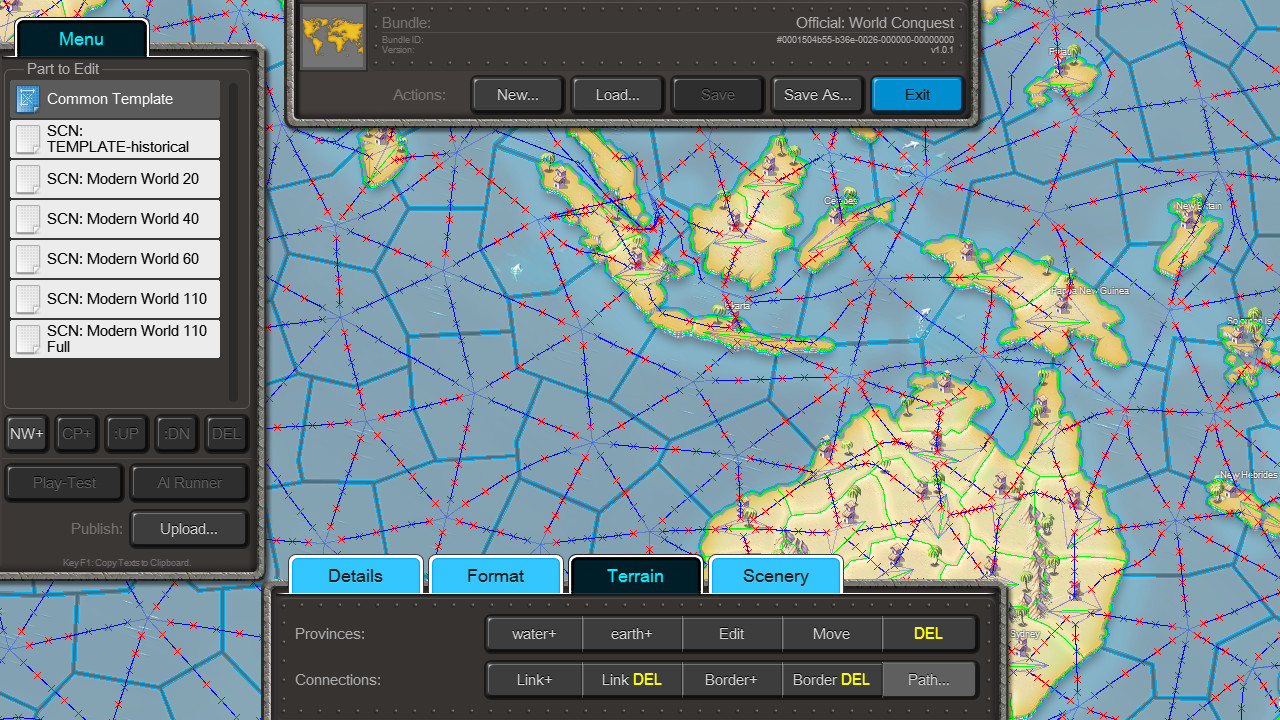Click the :DN reorder icon

pyautogui.click(x=176, y=433)
